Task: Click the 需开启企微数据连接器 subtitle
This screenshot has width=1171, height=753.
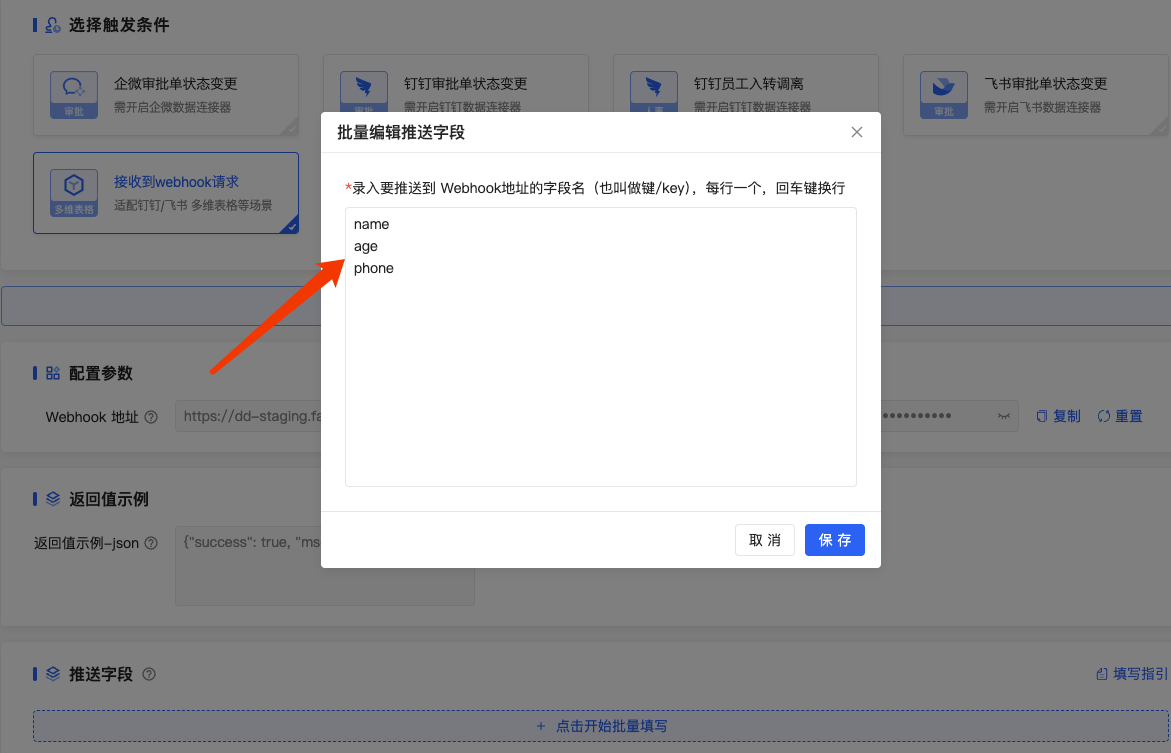Action: (173, 108)
